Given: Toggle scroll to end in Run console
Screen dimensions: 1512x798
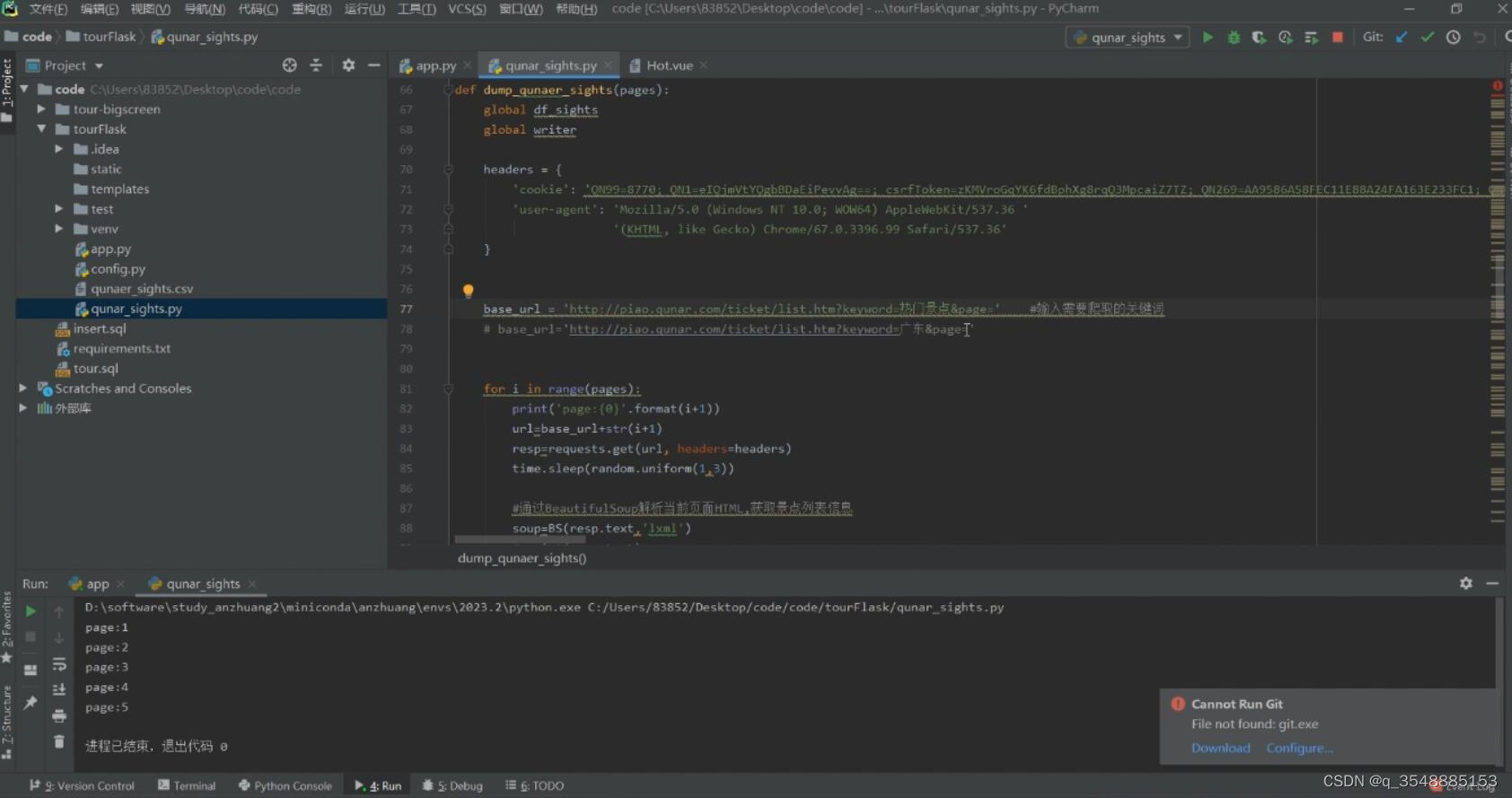Looking at the screenshot, I should 59,689.
